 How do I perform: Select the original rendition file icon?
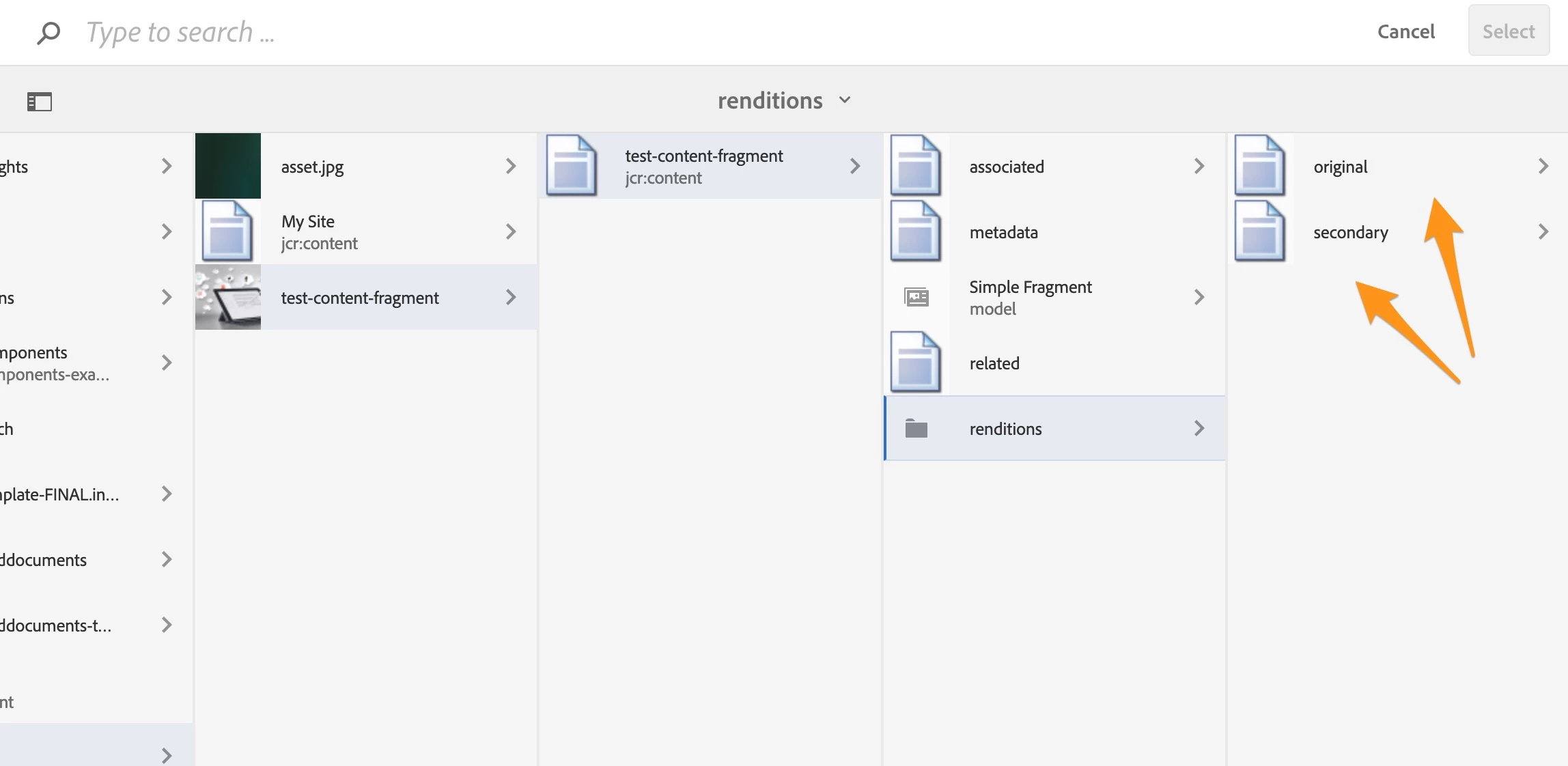tap(1260, 166)
